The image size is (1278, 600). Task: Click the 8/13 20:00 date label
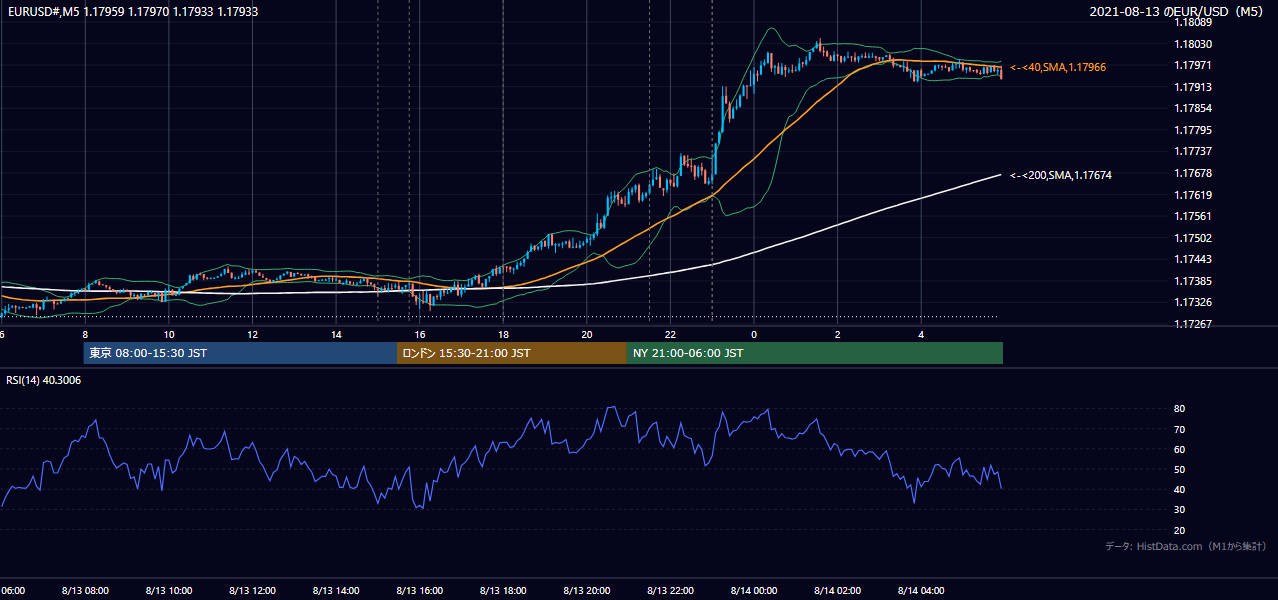click(587, 590)
